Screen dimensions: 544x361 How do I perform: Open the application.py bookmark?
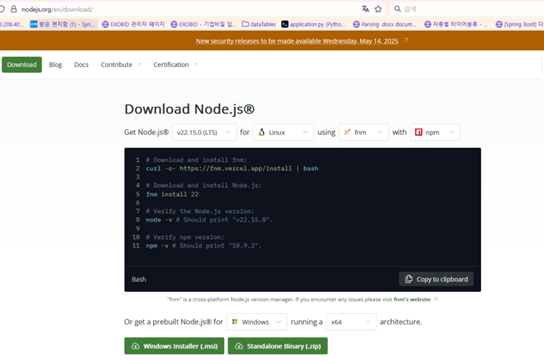coord(313,24)
